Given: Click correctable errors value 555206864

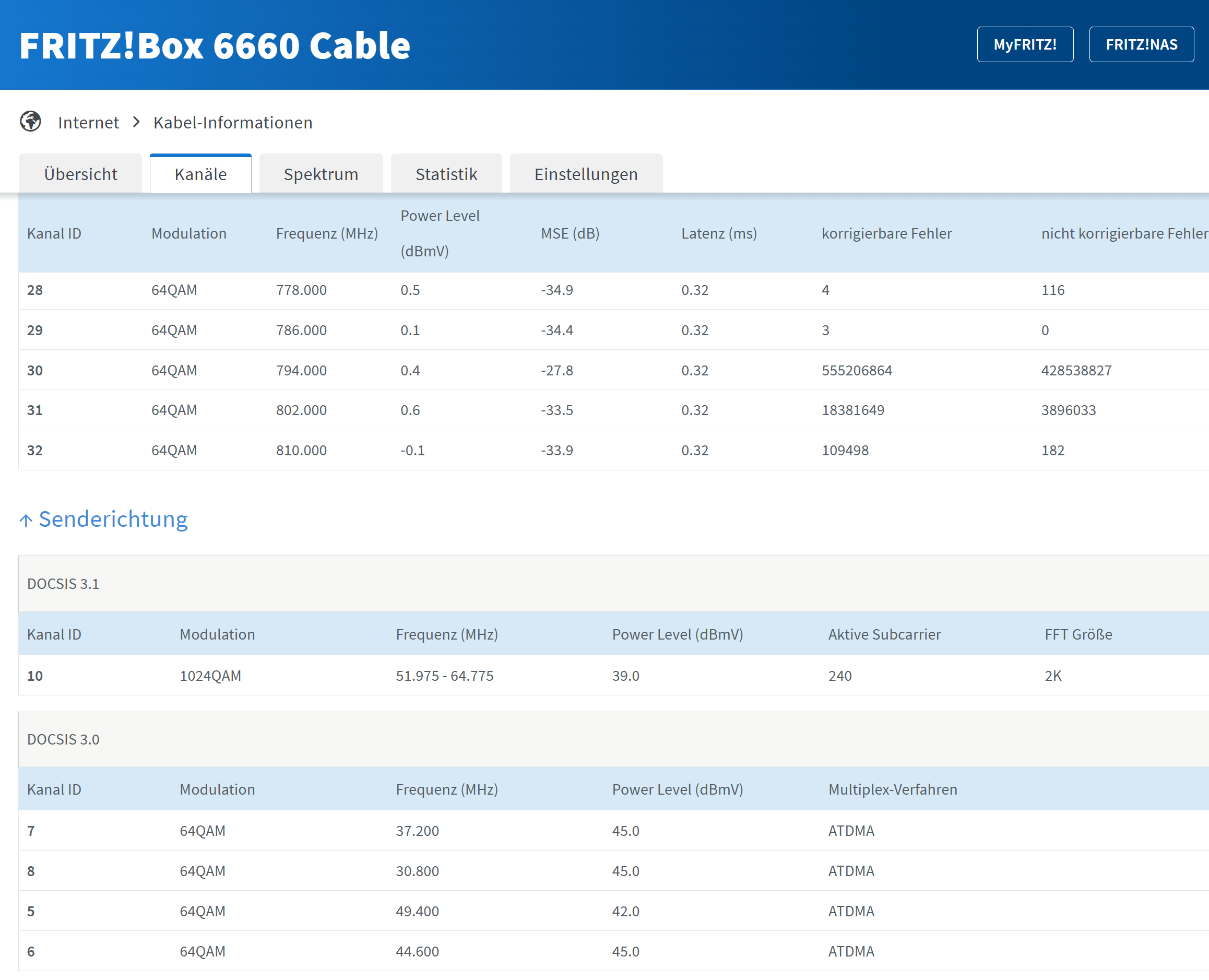Looking at the screenshot, I should click(857, 370).
